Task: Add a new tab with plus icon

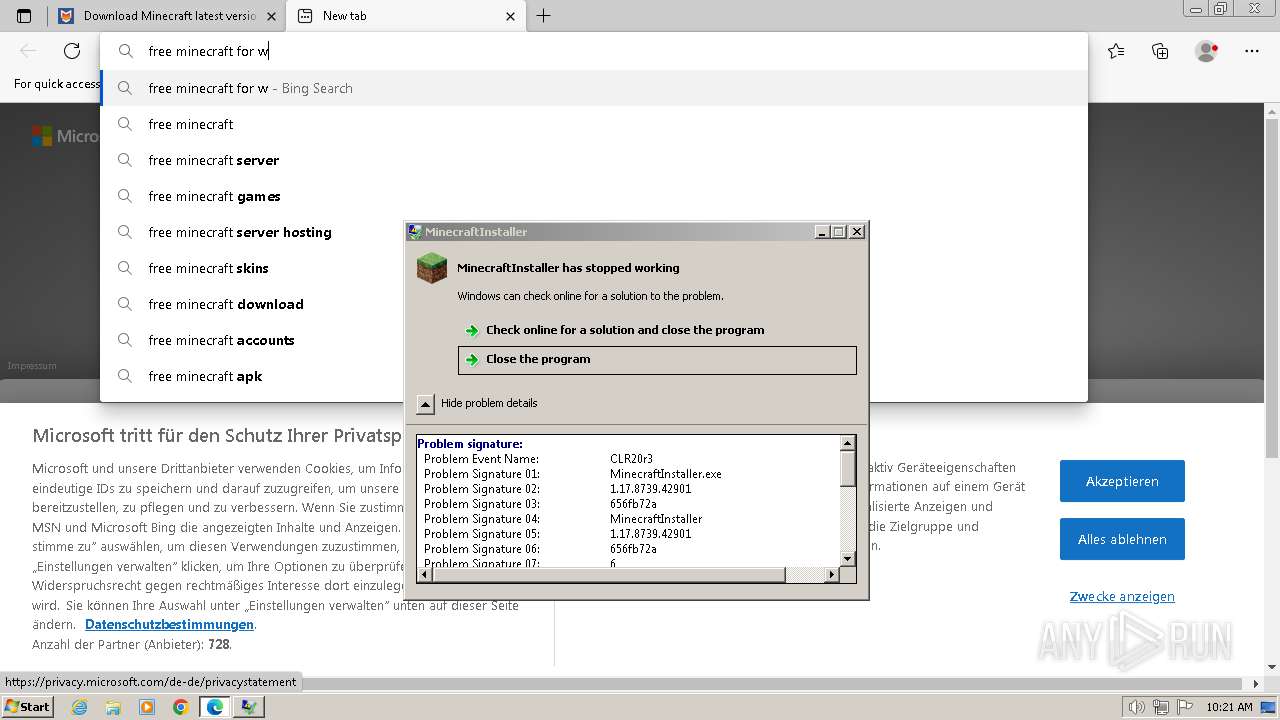Action: [543, 16]
